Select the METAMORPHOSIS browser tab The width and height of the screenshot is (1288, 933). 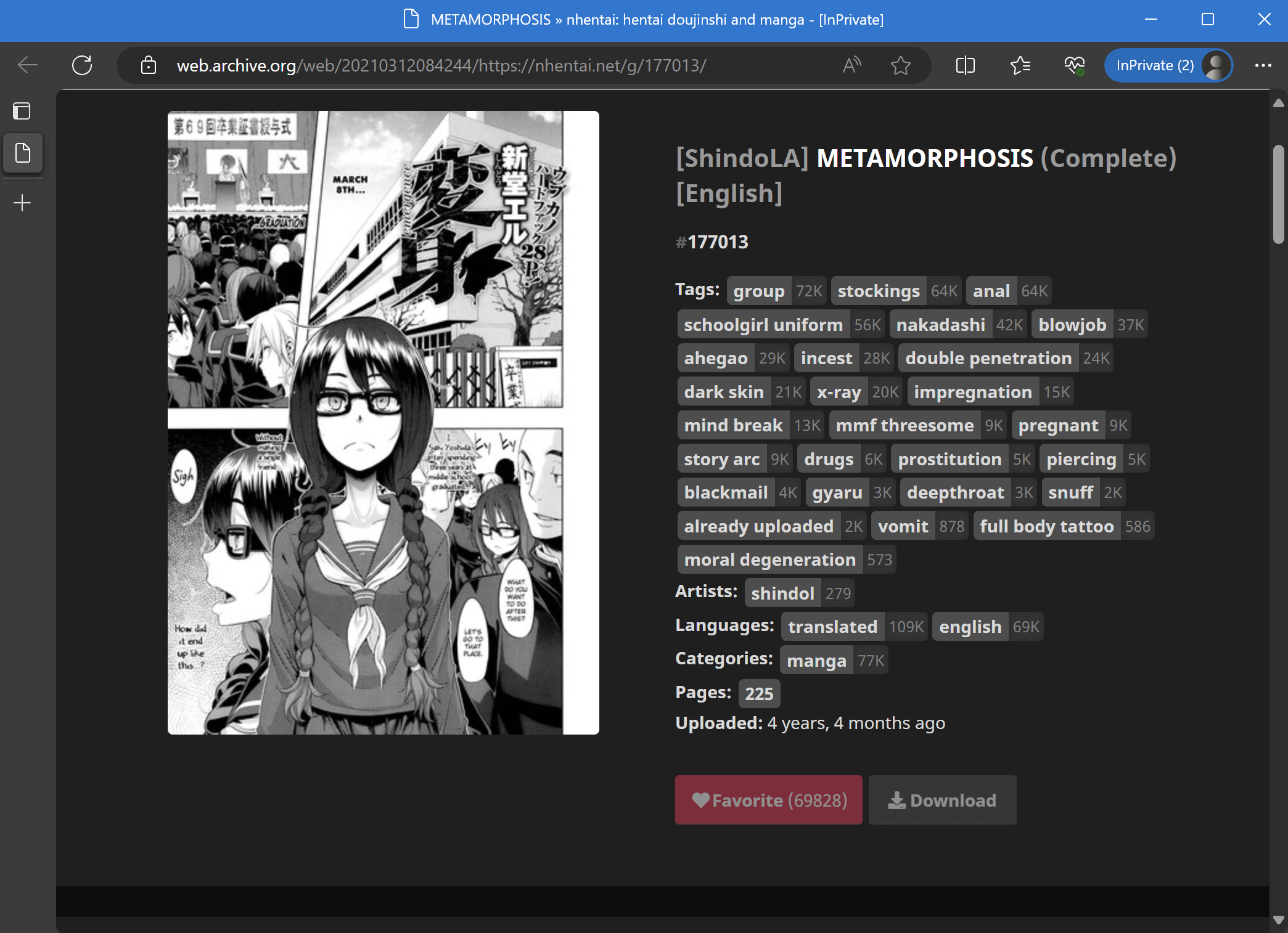click(x=644, y=19)
